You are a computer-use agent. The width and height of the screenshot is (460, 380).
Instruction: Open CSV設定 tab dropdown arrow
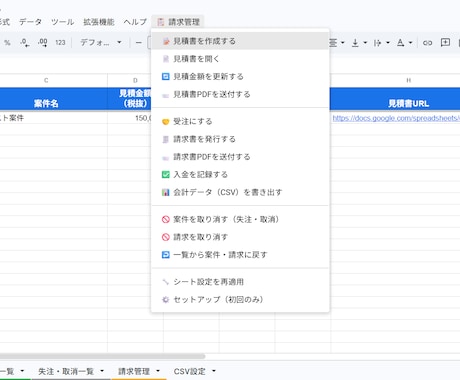[x=214, y=371]
